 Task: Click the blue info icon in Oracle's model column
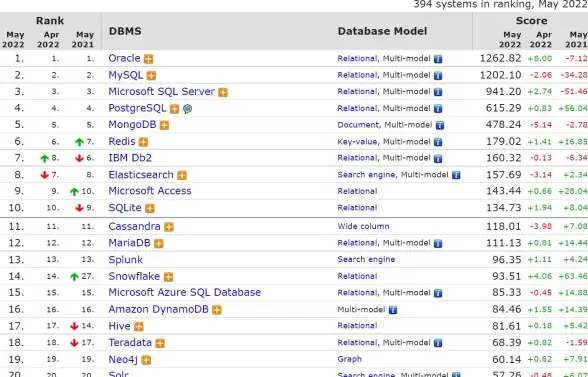[438, 59]
